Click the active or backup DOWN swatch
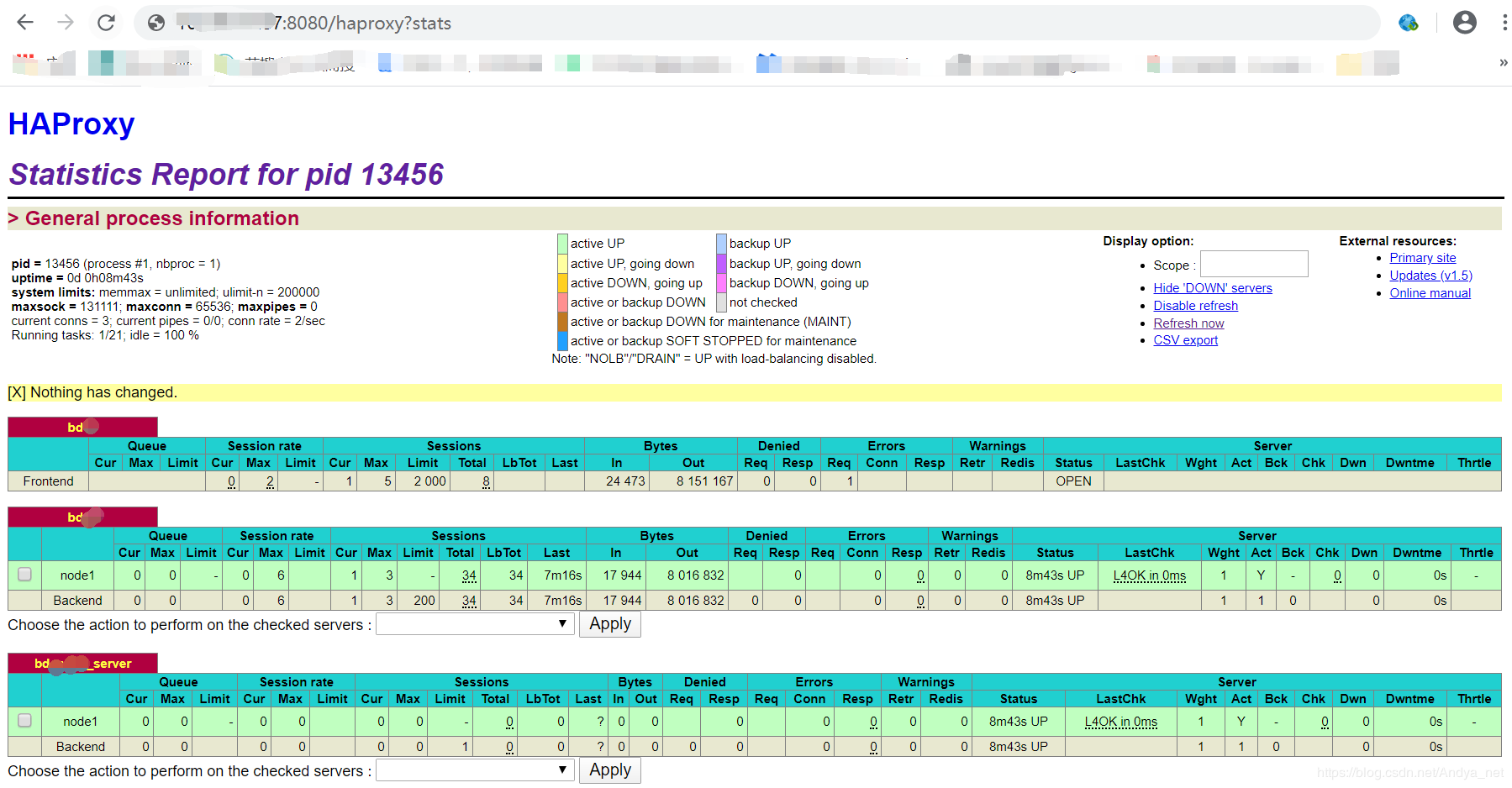 562,302
